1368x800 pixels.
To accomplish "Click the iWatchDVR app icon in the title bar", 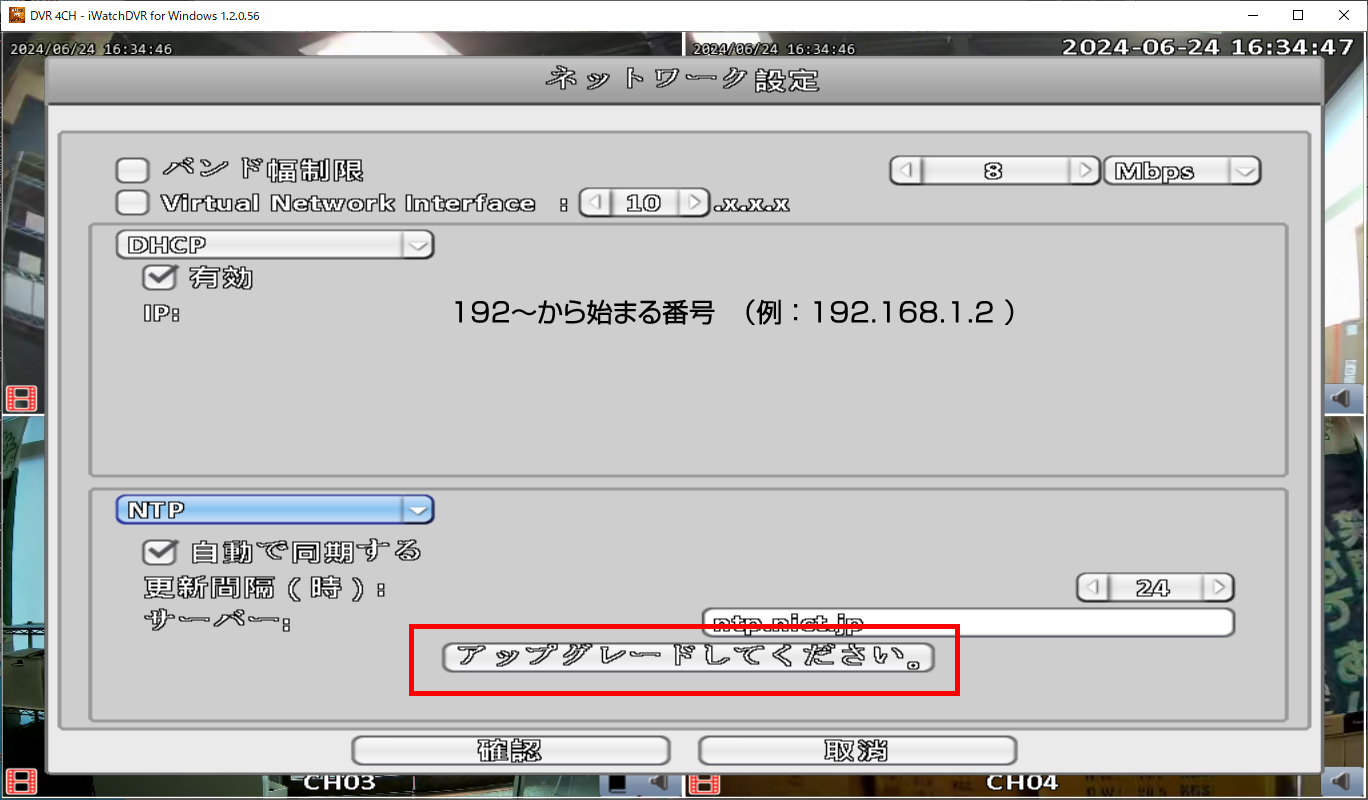I will pos(17,15).
